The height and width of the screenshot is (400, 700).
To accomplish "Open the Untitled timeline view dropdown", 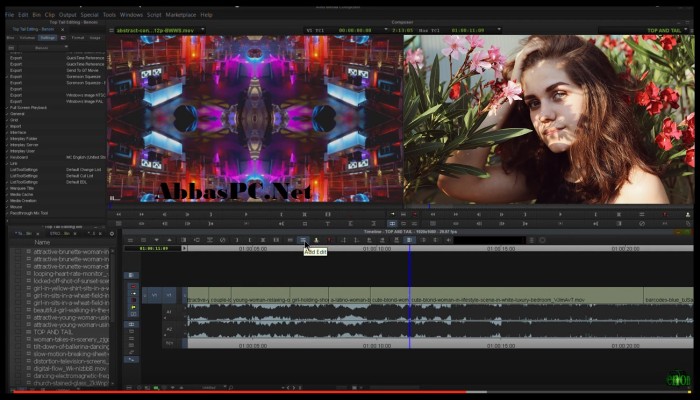I will point(225,388).
